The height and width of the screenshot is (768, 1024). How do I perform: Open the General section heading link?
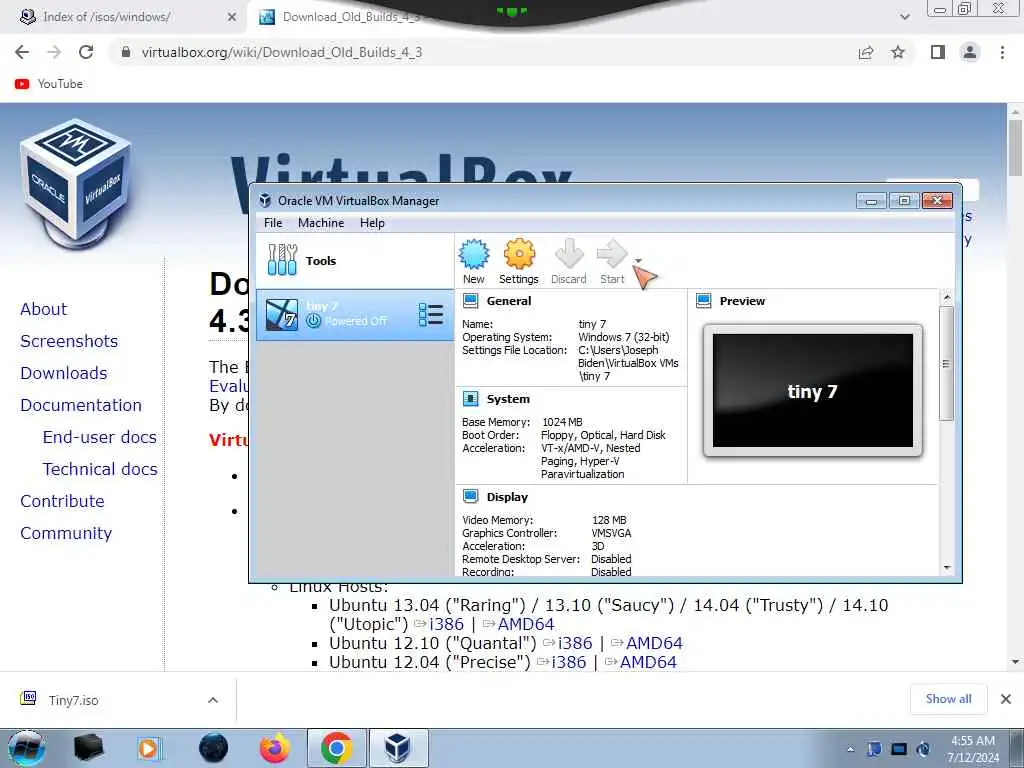click(509, 301)
